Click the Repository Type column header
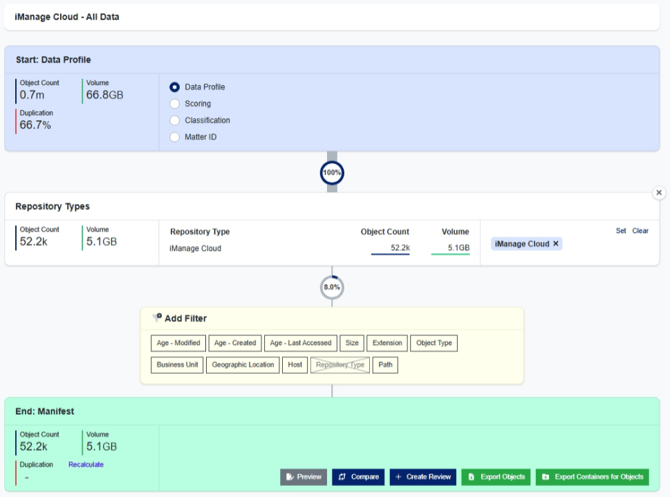 [x=200, y=232]
